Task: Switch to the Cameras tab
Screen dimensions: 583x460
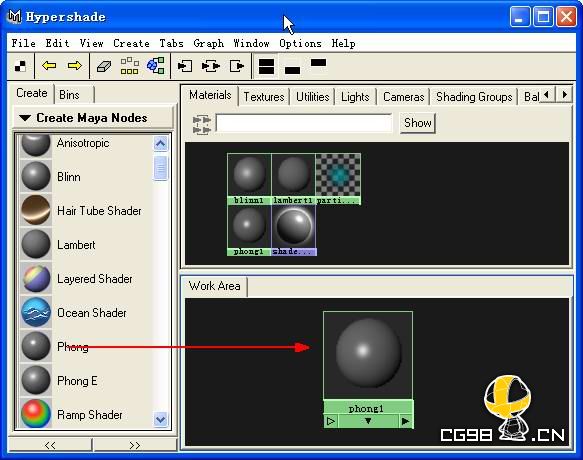Action: click(x=403, y=97)
